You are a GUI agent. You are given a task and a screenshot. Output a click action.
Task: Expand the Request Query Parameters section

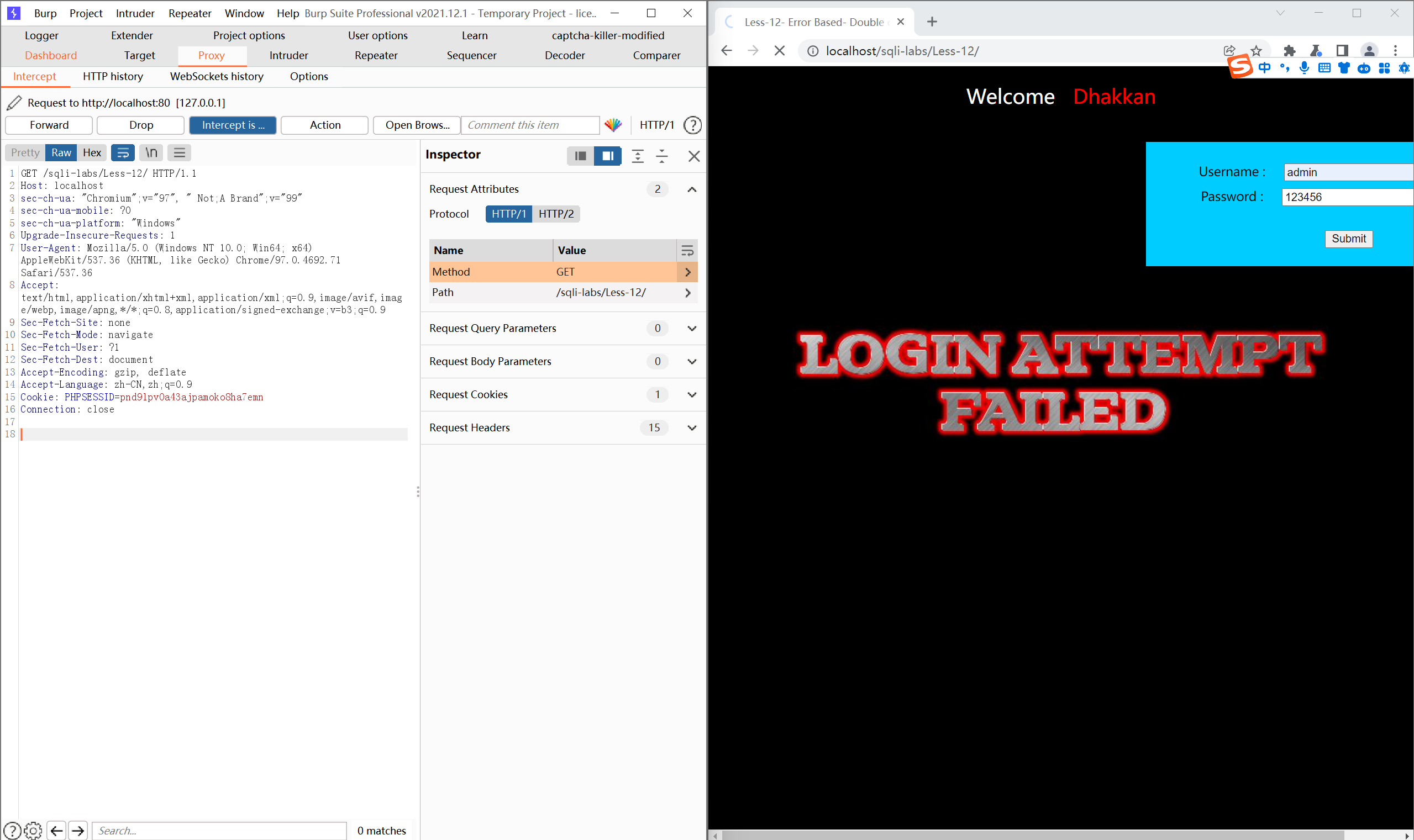691,328
